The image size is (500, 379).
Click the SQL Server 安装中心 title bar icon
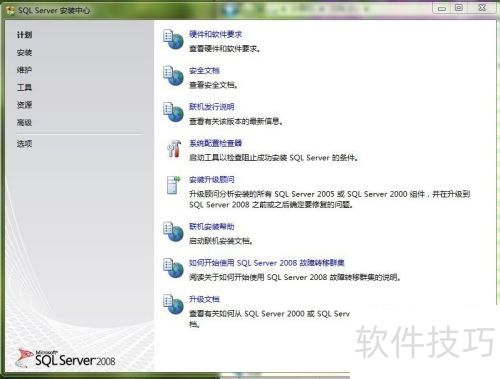11,10
